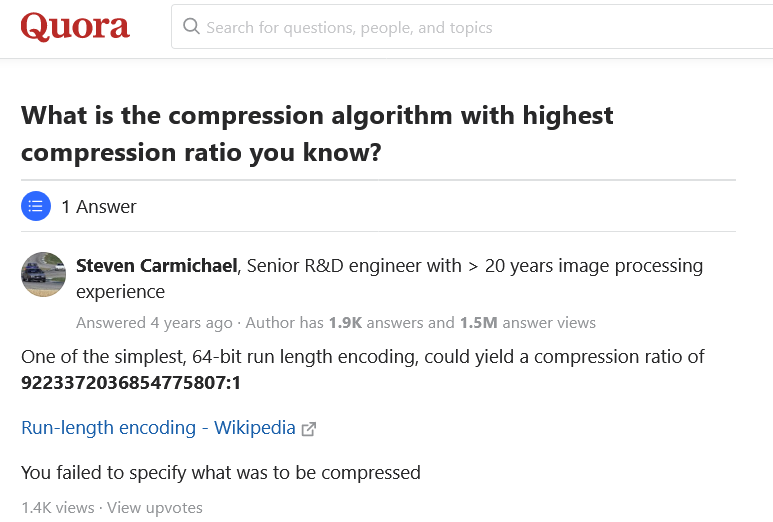Click the 'experience' credential continuation line
Screen dimensions: 773x522
point(120,292)
